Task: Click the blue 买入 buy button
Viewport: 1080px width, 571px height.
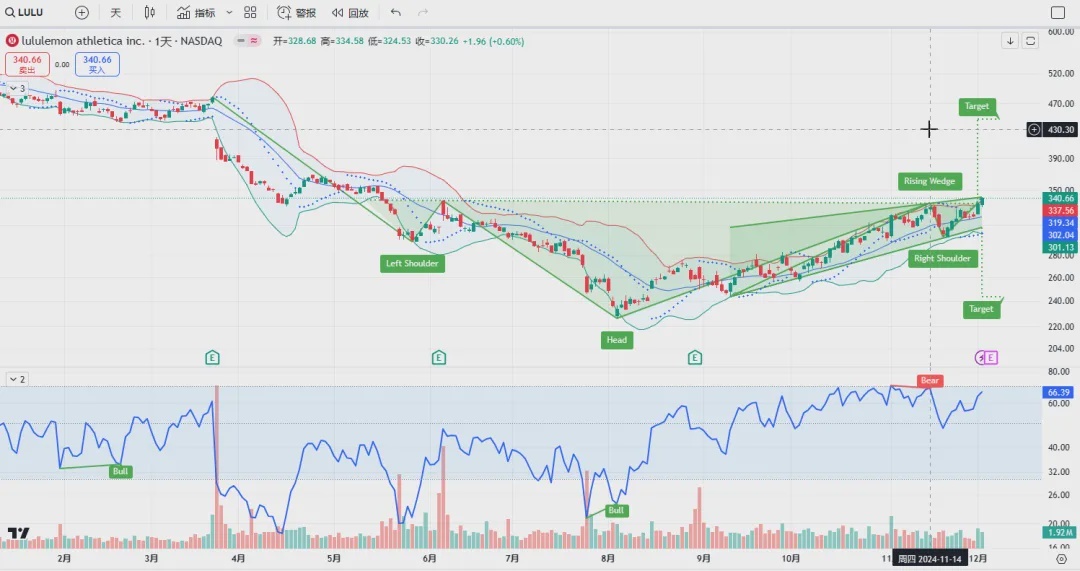Action: click(x=97, y=64)
